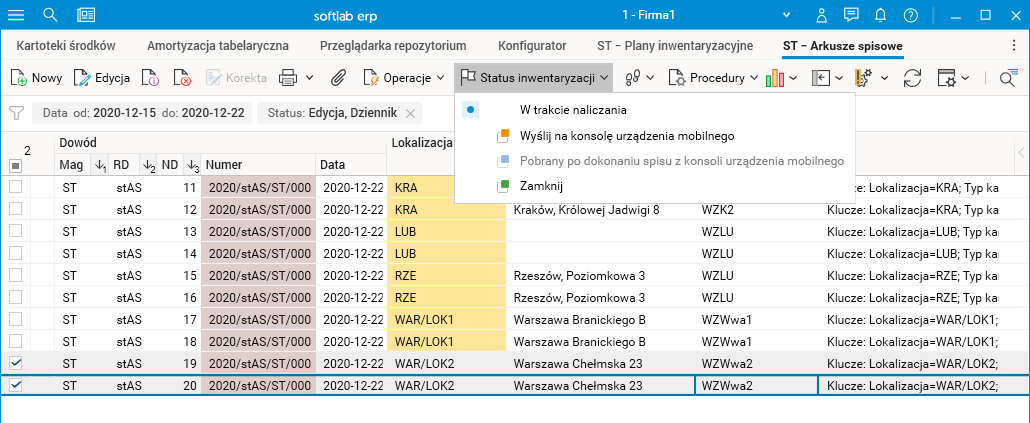Refresh the list with refresh icon
Image resolution: width=1030 pixels, height=423 pixels.
912,78
